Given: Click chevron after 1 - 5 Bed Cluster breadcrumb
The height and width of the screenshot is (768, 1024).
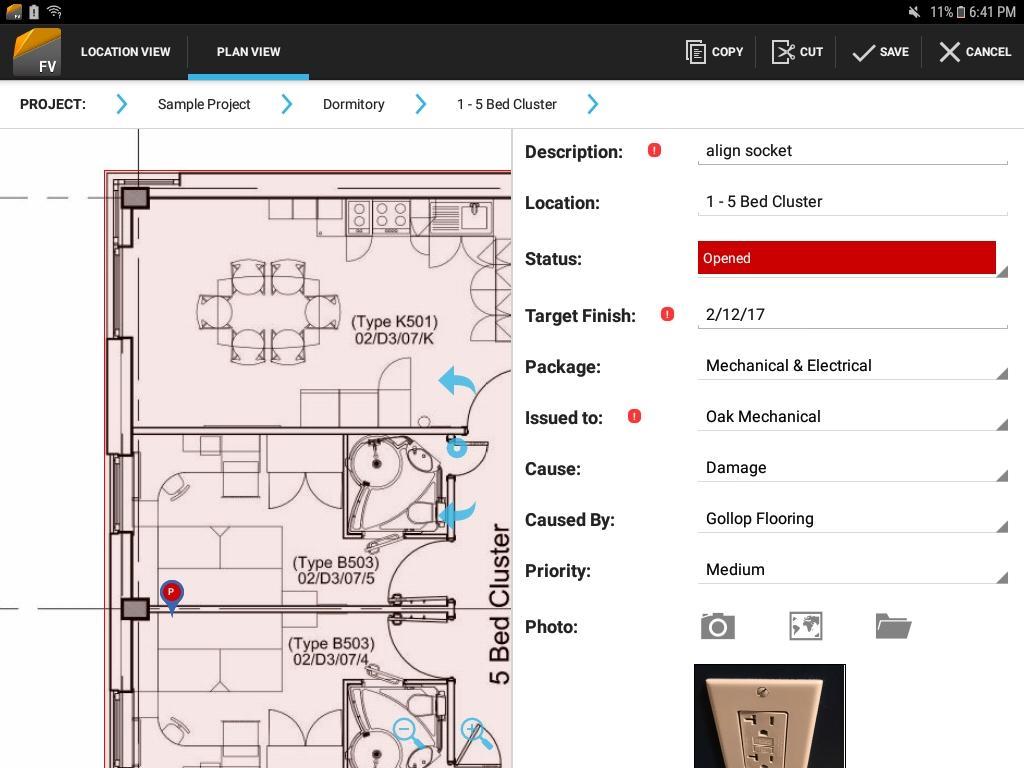Looking at the screenshot, I should pos(592,104).
